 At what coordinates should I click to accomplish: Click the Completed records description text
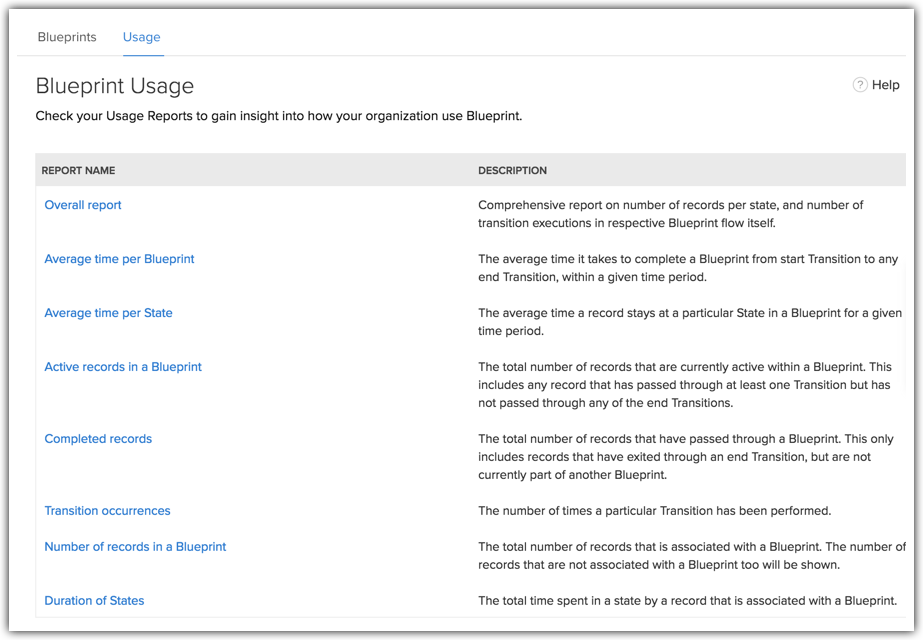[685, 457]
